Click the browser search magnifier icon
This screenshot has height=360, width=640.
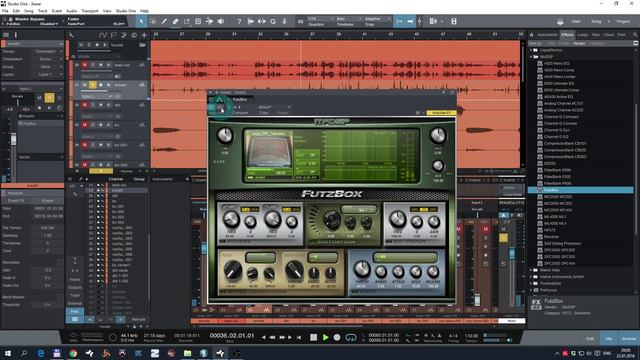tap(635, 35)
